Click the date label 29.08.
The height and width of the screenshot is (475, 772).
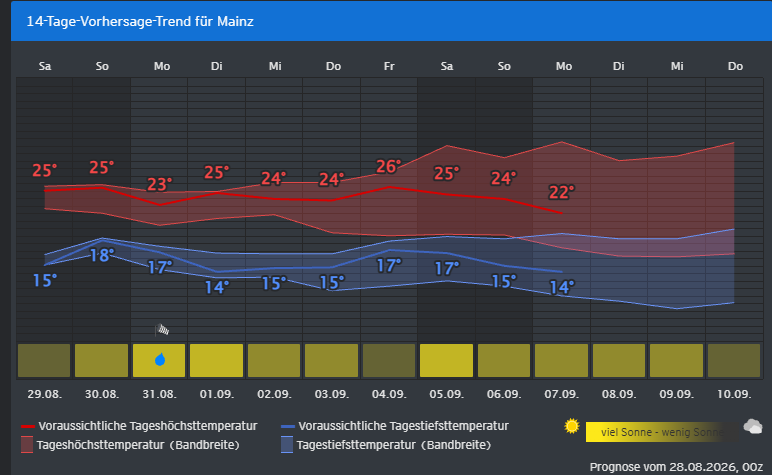coord(44,394)
